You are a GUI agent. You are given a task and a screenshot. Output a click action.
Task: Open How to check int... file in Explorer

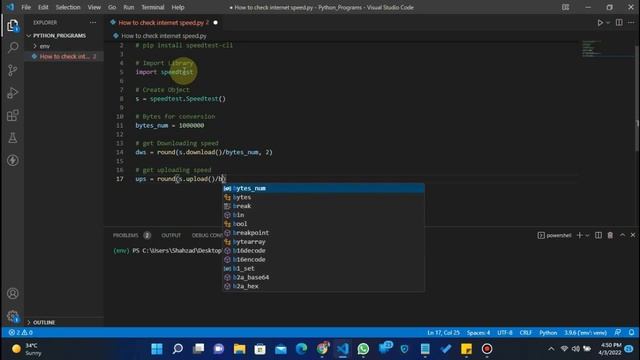tap(64, 56)
